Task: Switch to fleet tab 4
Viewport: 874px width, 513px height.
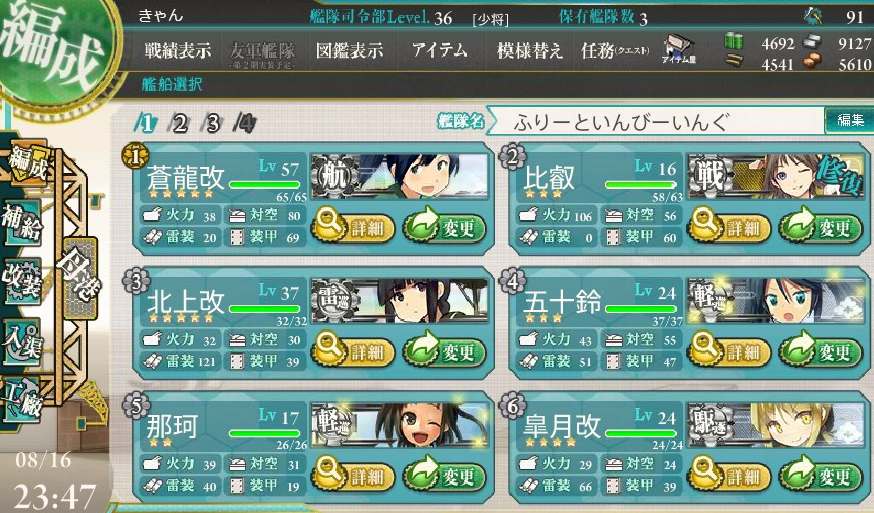Action: [246, 123]
